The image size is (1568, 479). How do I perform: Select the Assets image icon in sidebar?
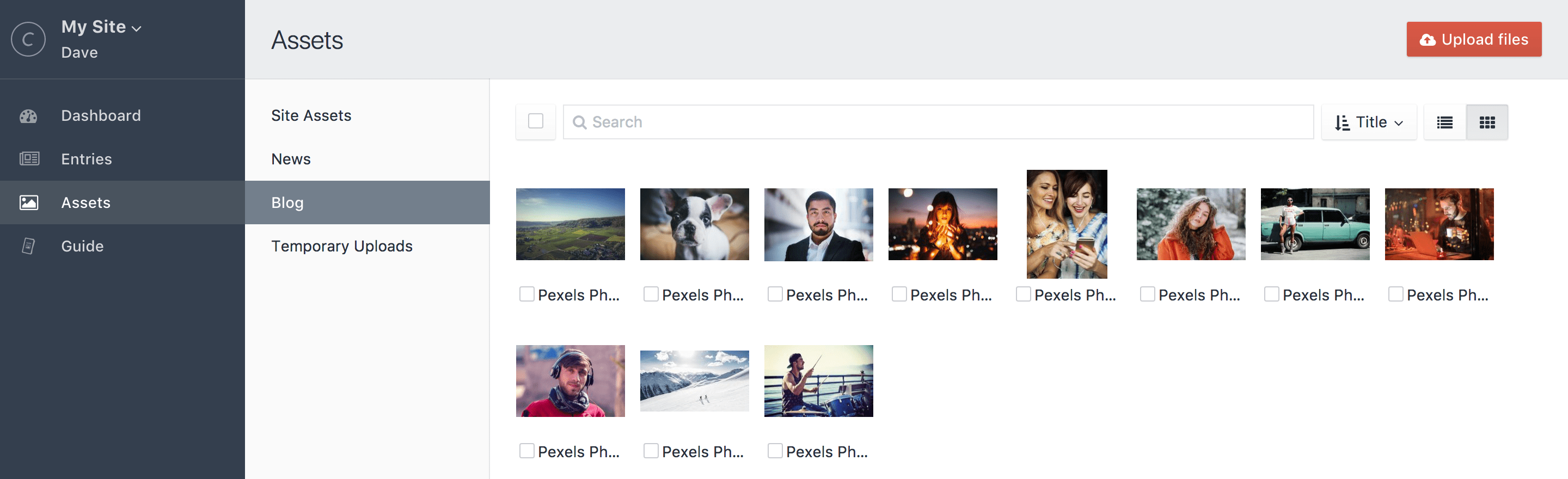pos(29,202)
